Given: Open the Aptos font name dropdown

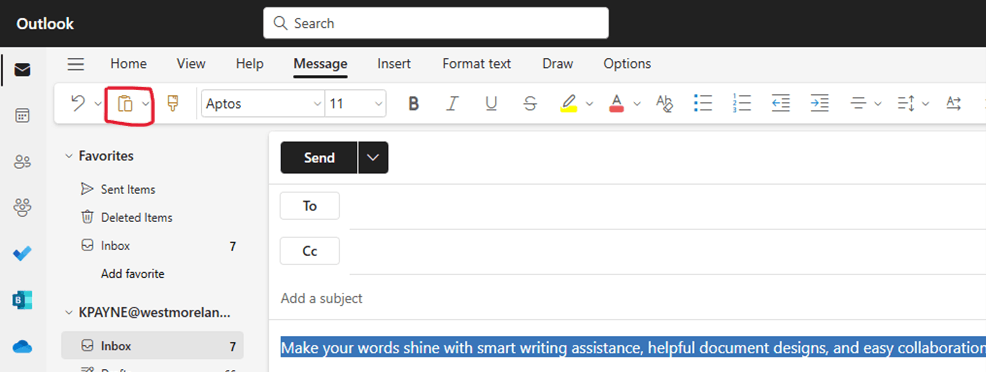Looking at the screenshot, I should pyautogui.click(x=263, y=104).
